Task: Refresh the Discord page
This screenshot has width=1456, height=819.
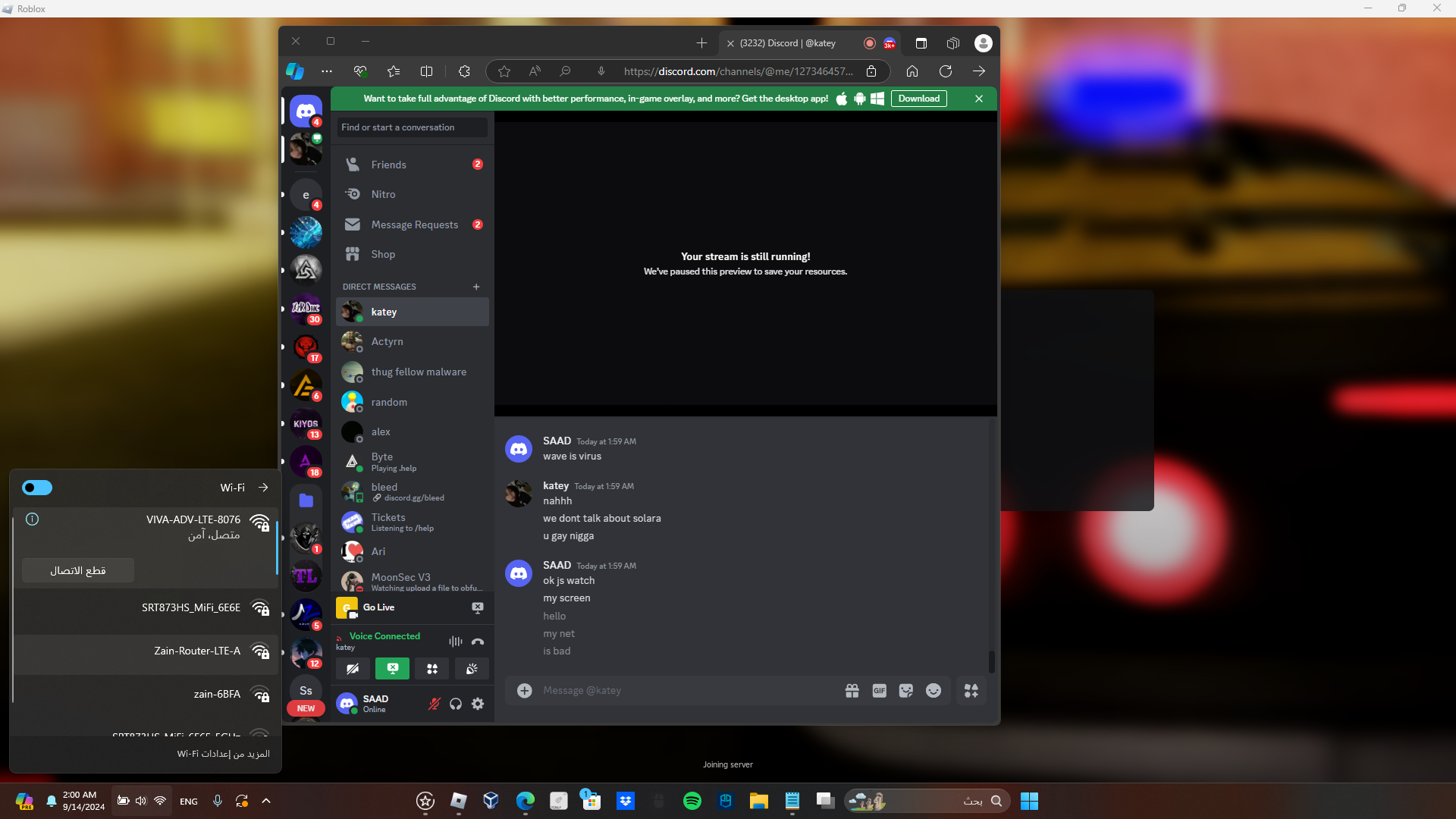Action: [x=946, y=71]
